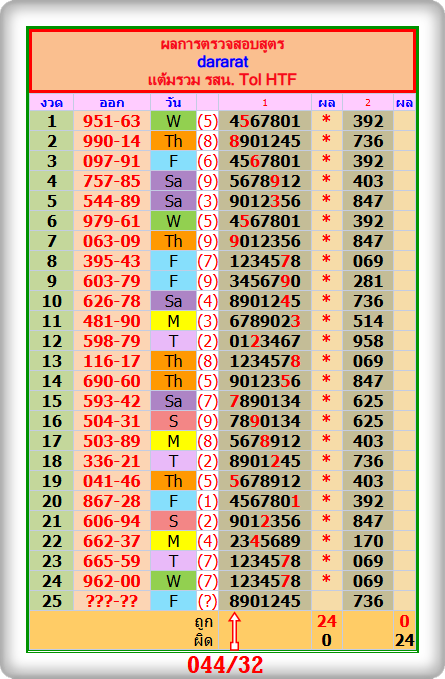
Task: Click the asterisk in row 12
Action: click(326, 340)
